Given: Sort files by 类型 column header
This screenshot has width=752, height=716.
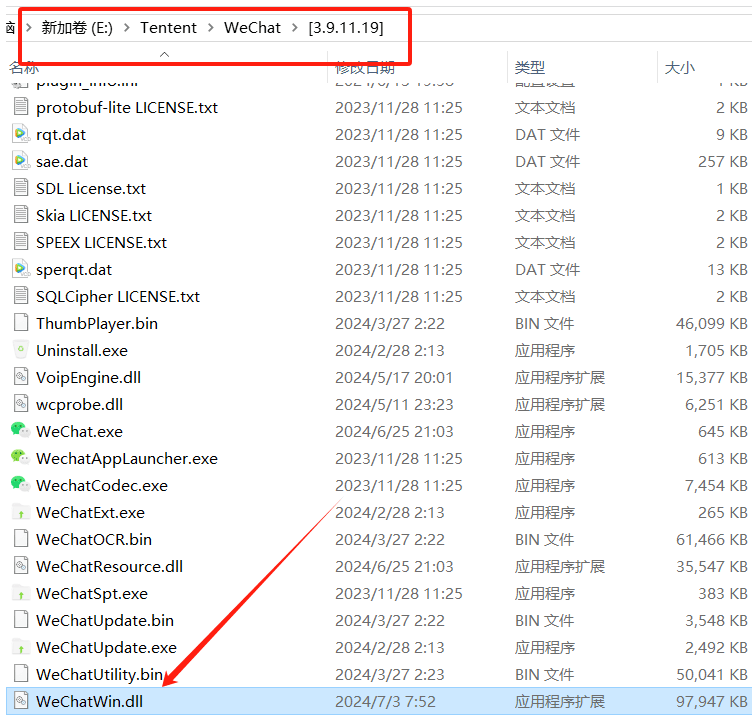Looking at the screenshot, I should pyautogui.click(x=530, y=68).
